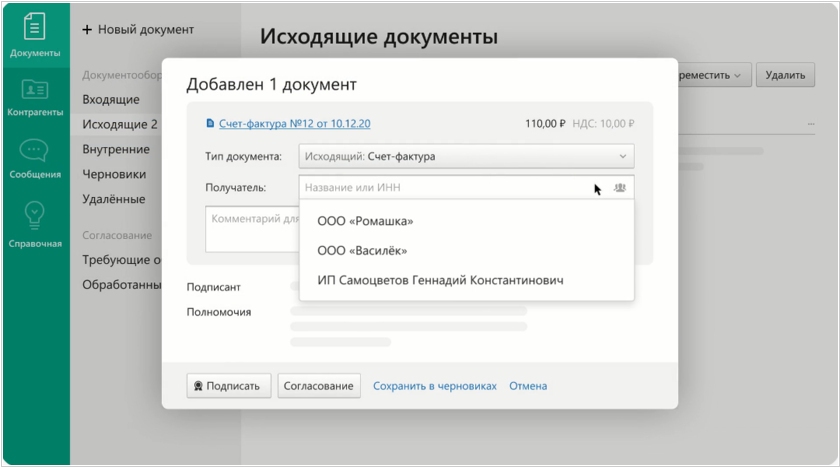Go to Внутренние documents folder
Viewport: 840px width, 467px height.
(116, 149)
